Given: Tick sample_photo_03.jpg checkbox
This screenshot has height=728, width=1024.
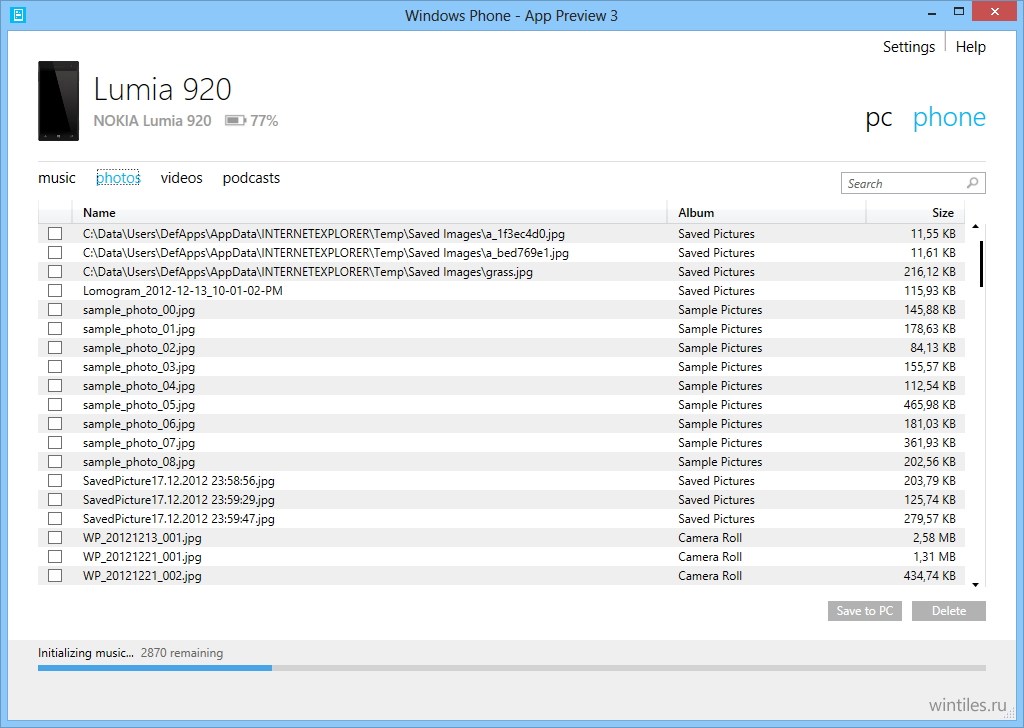Looking at the screenshot, I should 55,366.
